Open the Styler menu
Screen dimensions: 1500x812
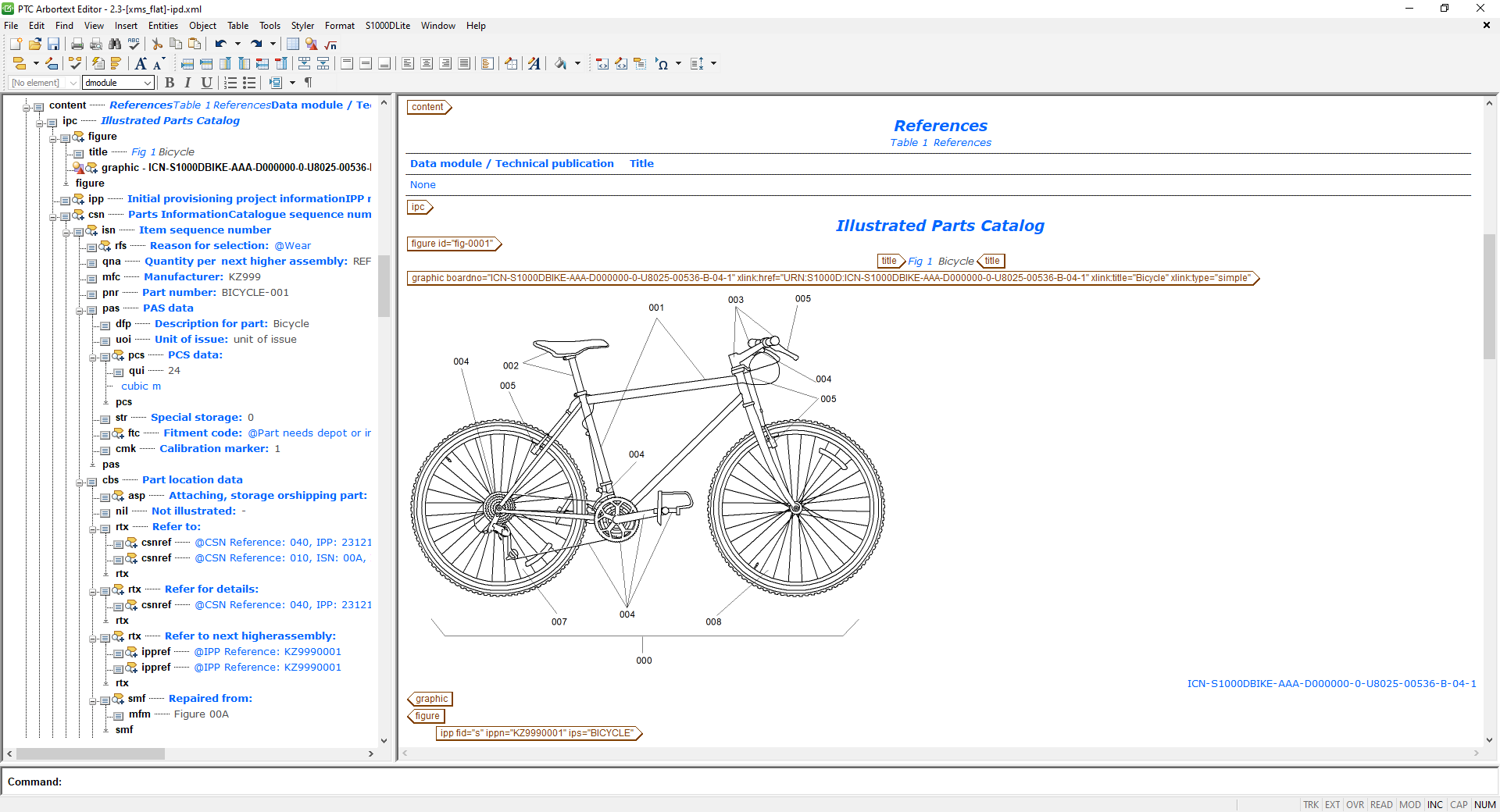pyautogui.click(x=302, y=26)
